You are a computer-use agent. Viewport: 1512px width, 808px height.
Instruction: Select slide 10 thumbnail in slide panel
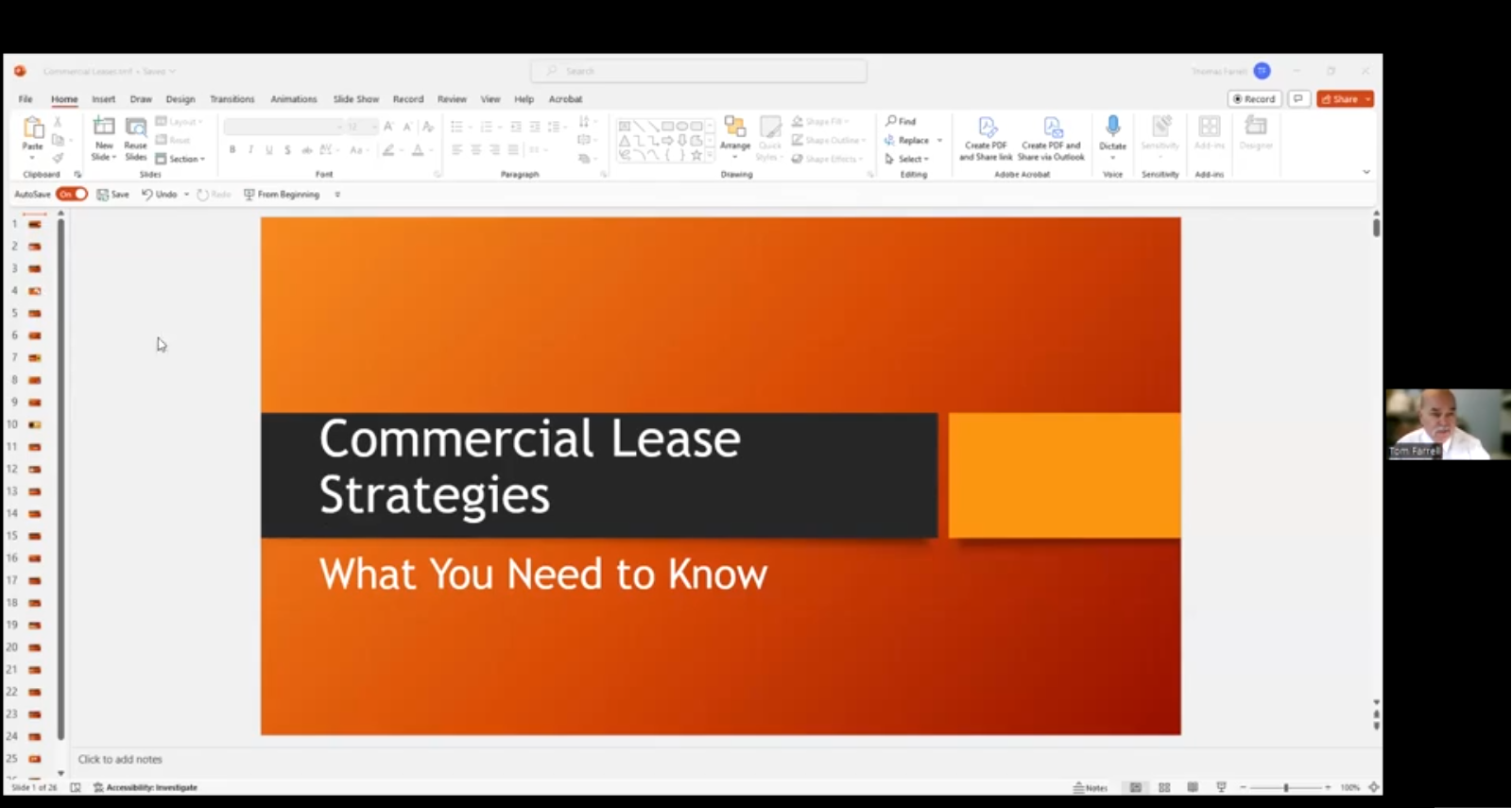click(x=35, y=424)
